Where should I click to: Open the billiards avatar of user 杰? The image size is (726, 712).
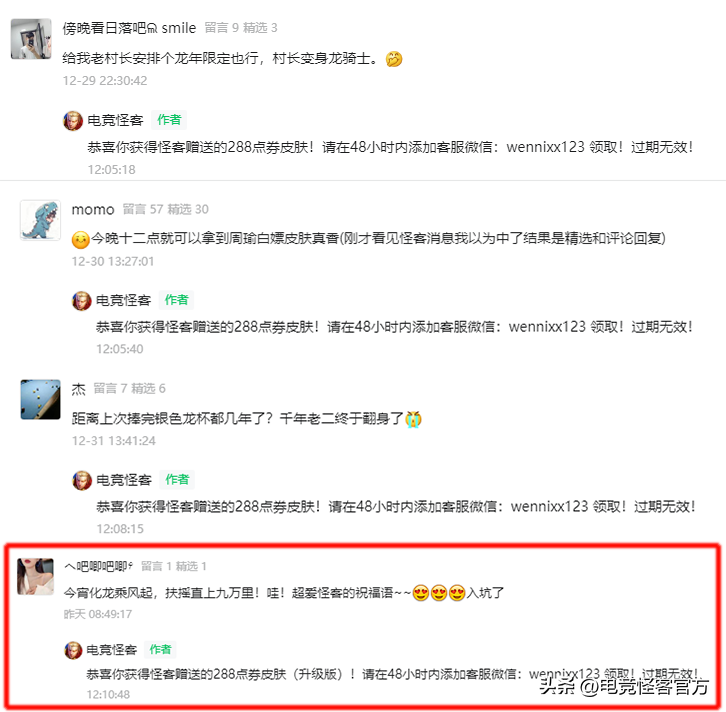40,400
